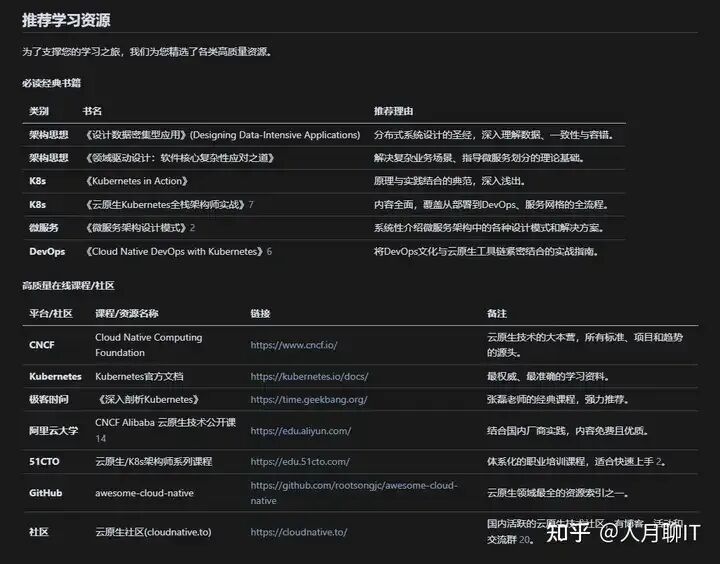
Task: Click the CNCF platform cell
Action: point(42,345)
